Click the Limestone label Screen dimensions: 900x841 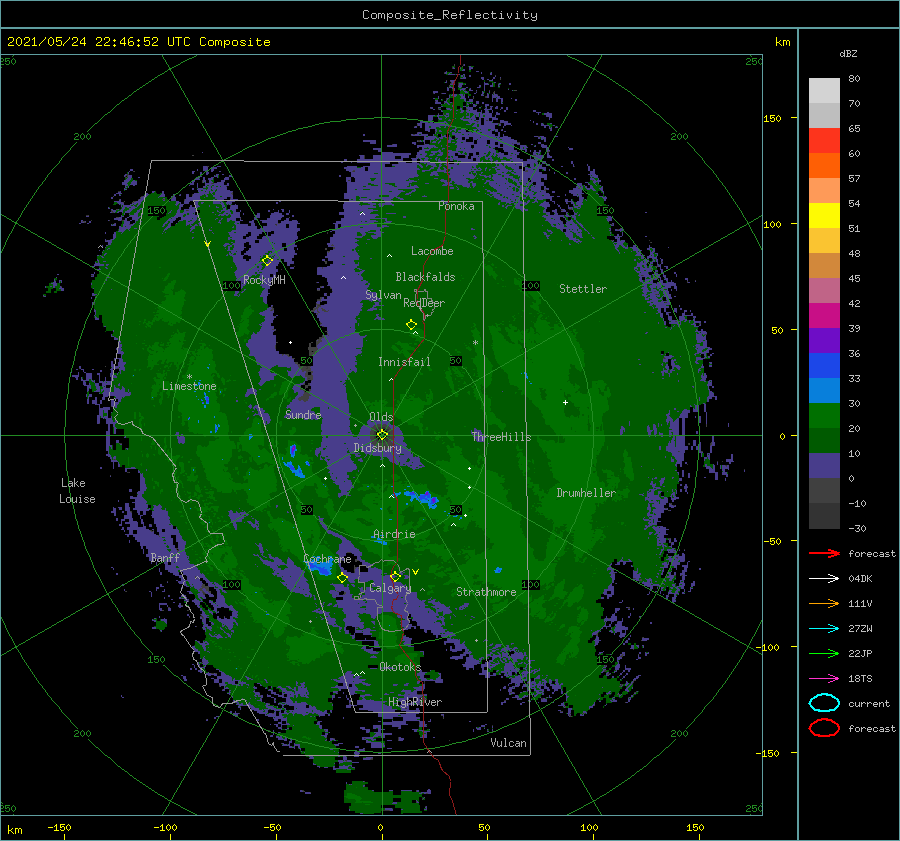(x=189, y=386)
